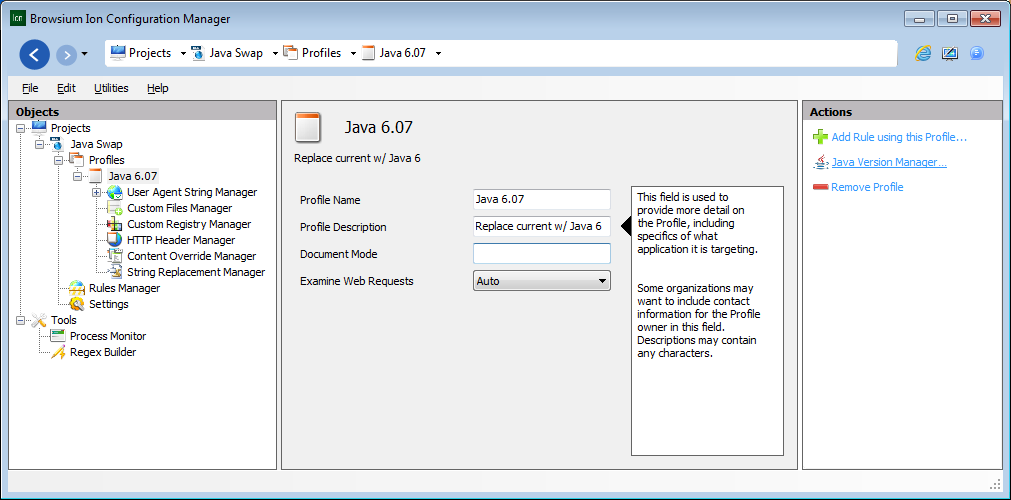The image size is (1011, 500).
Task: Click the Custom Files Manager icon
Action: point(115,208)
